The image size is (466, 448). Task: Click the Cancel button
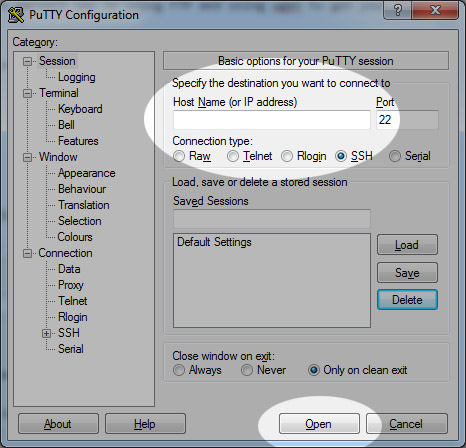click(x=407, y=424)
